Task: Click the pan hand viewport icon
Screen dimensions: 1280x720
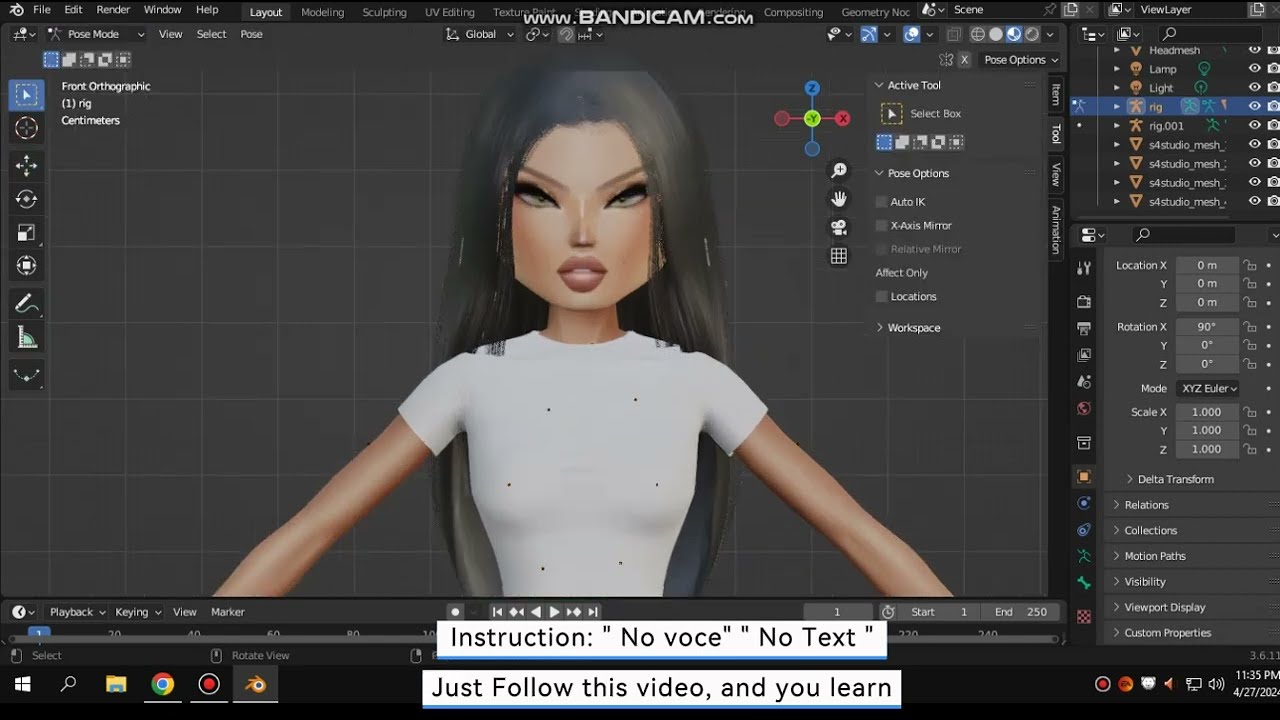Action: point(839,199)
